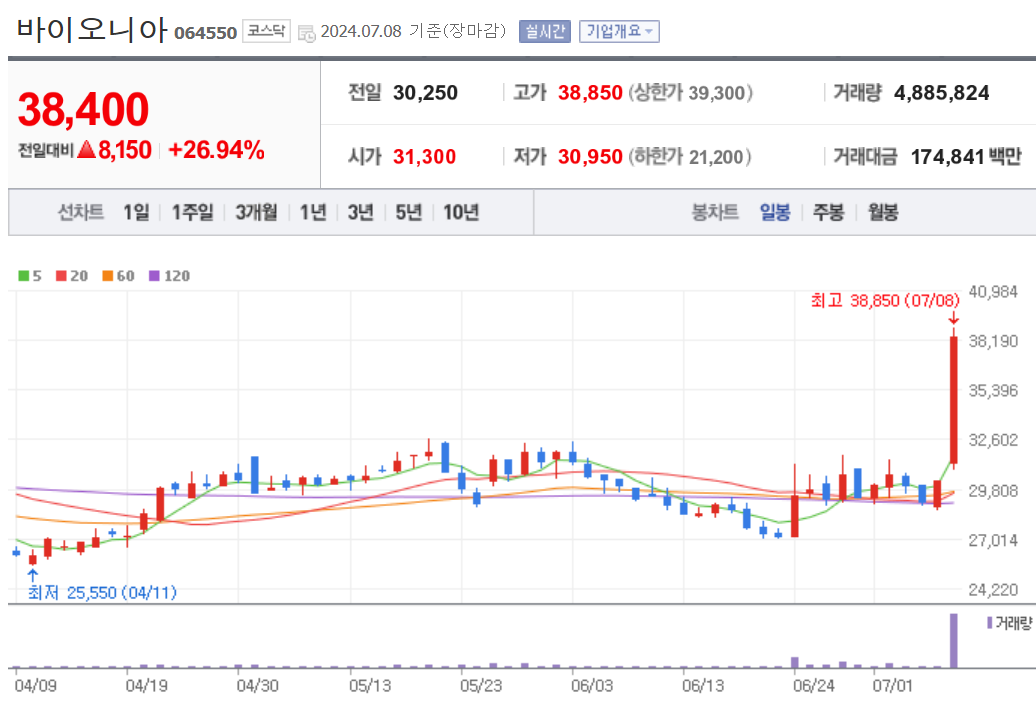Select the 1년 line chart tab
This screenshot has width=1036, height=708.
(313, 212)
